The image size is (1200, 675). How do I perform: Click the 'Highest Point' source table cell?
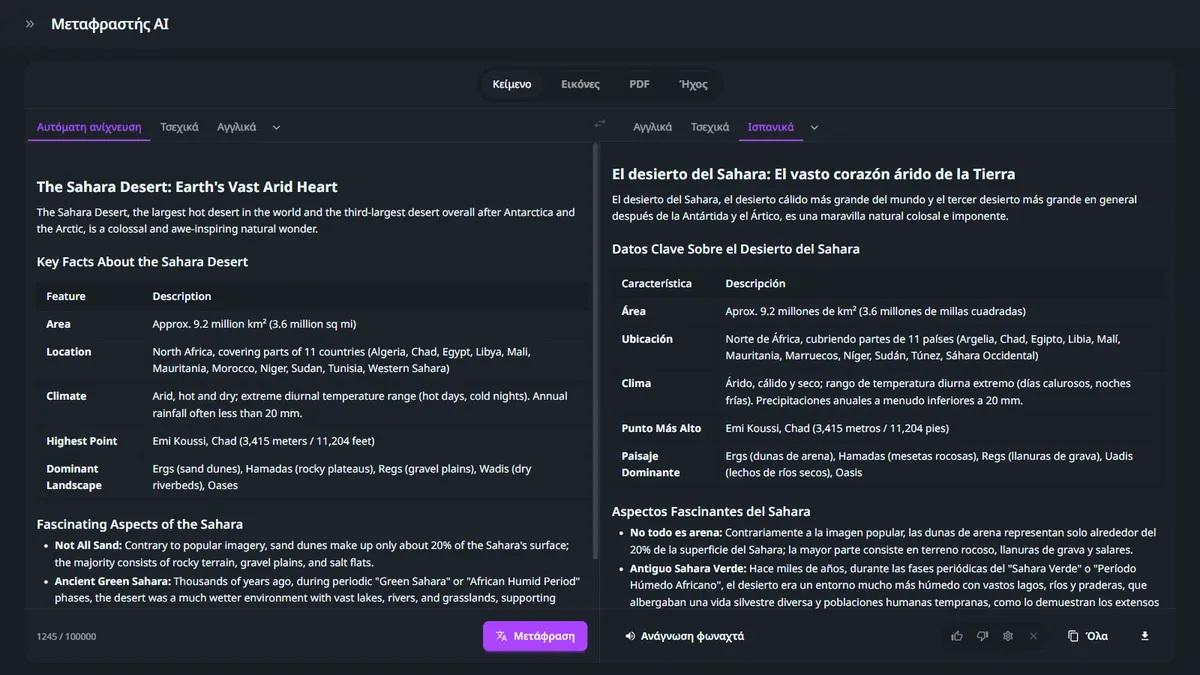pos(82,441)
